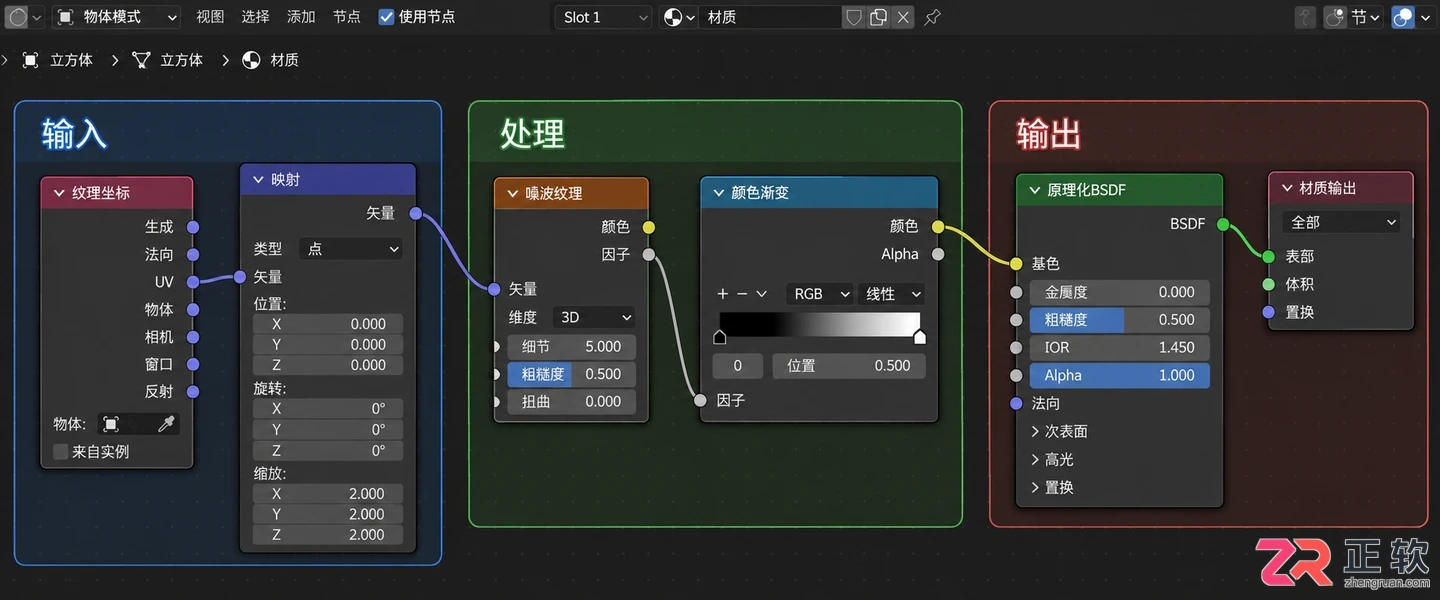Open the color ramp tools chevron
1440x600 pixels.
[762, 294]
